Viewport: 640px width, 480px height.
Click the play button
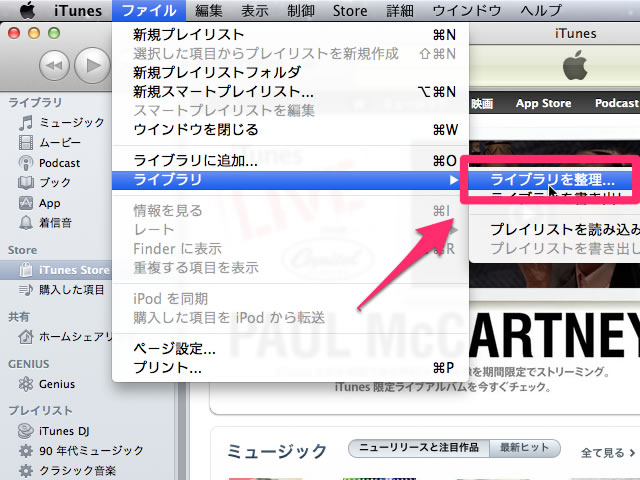click(92, 65)
